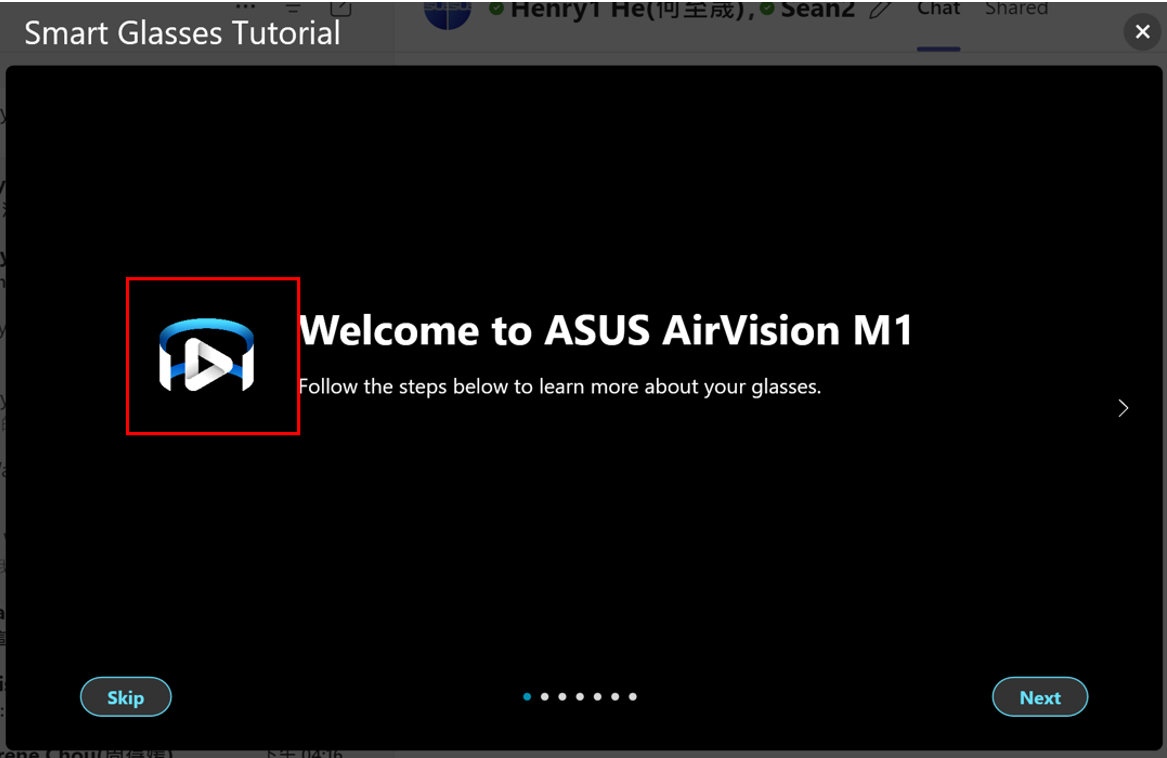Jump to the seventh tutorial page dot

633,697
